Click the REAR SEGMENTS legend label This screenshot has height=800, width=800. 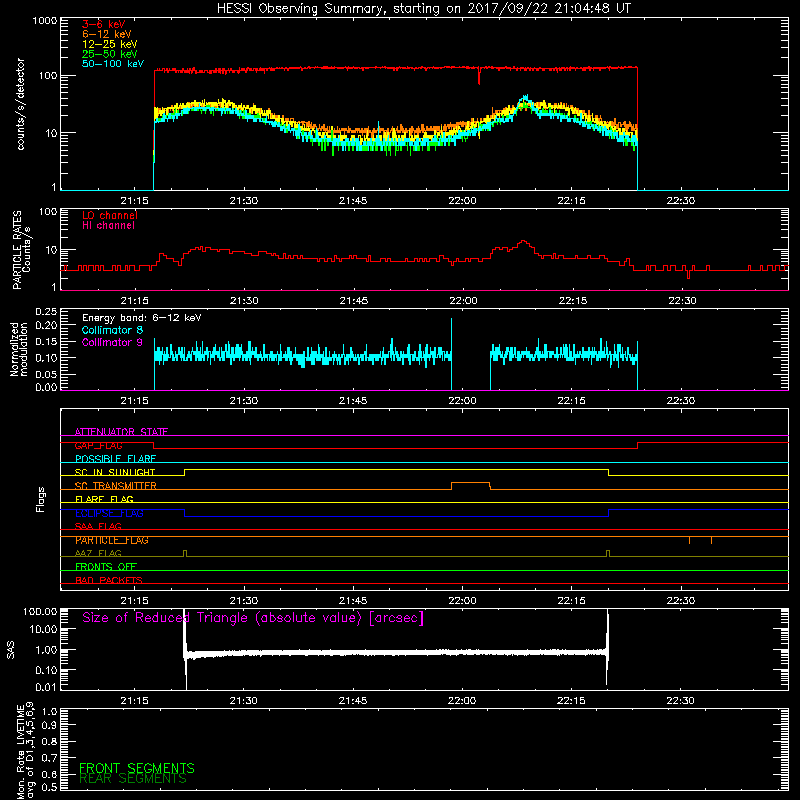coord(133,779)
